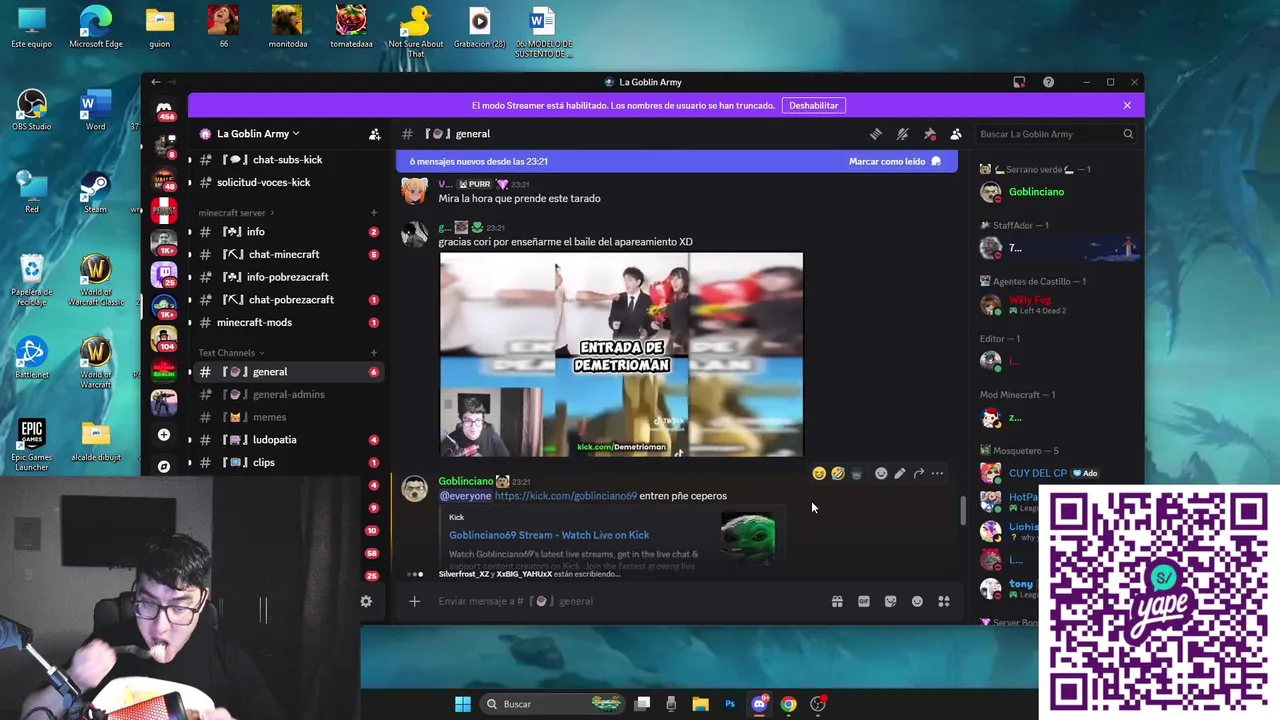Open Threads icon in channel header
The height and width of the screenshot is (720, 1280).
tap(876, 134)
